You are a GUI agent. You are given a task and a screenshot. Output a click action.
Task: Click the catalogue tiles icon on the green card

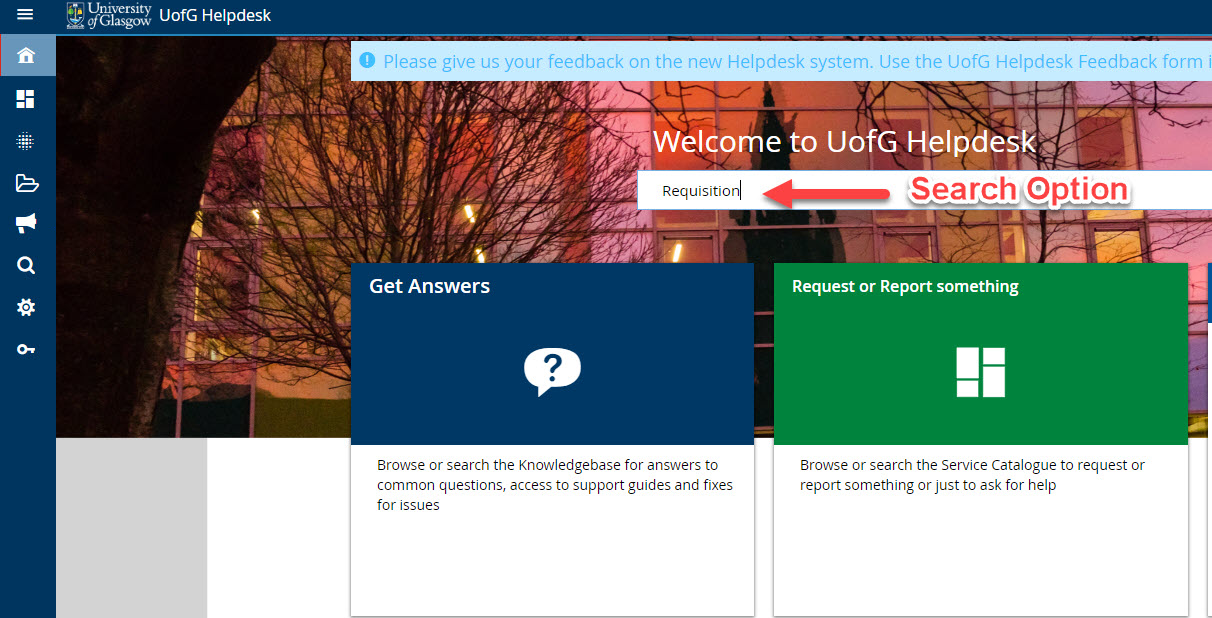(980, 372)
